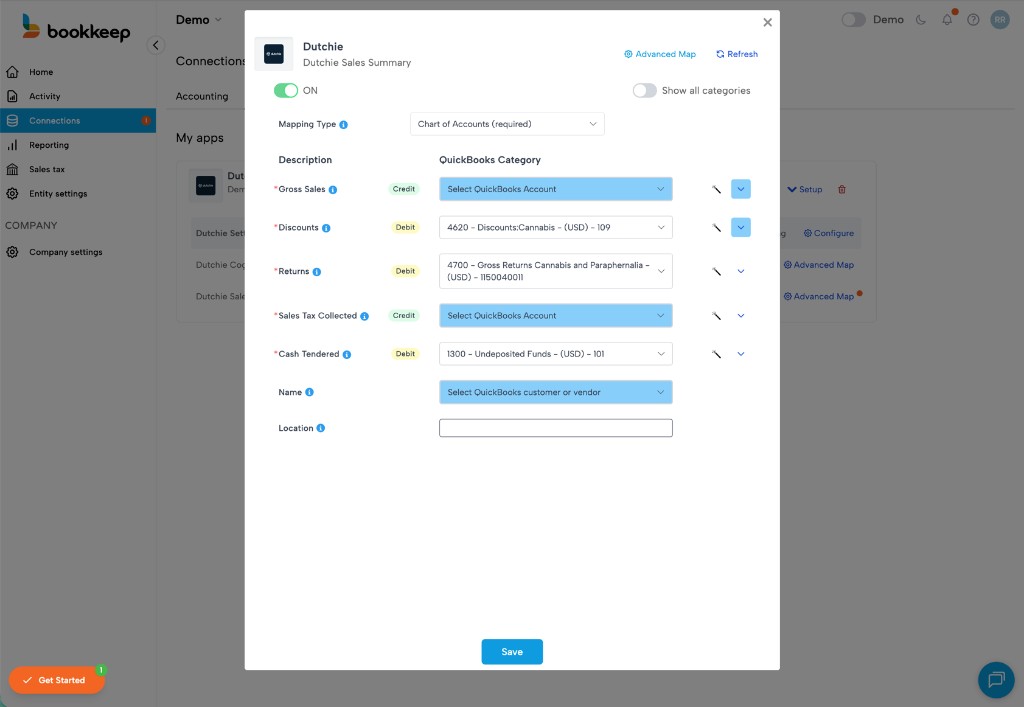This screenshot has width=1024, height=707.
Task: Click the info icon beside Mapping Type
Action: point(343,125)
